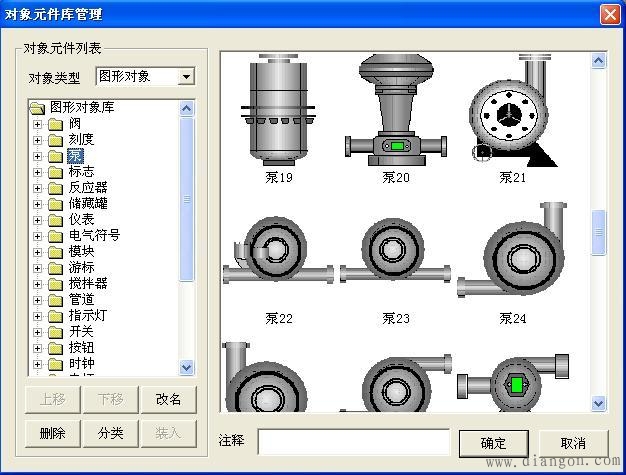The height and width of the screenshot is (475, 626).
Task: Choose the 泵21 pump image
Action: pos(512,112)
